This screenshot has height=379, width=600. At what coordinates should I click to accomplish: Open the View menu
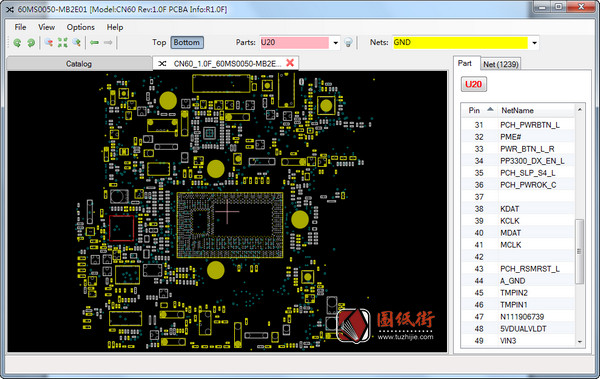[47, 27]
